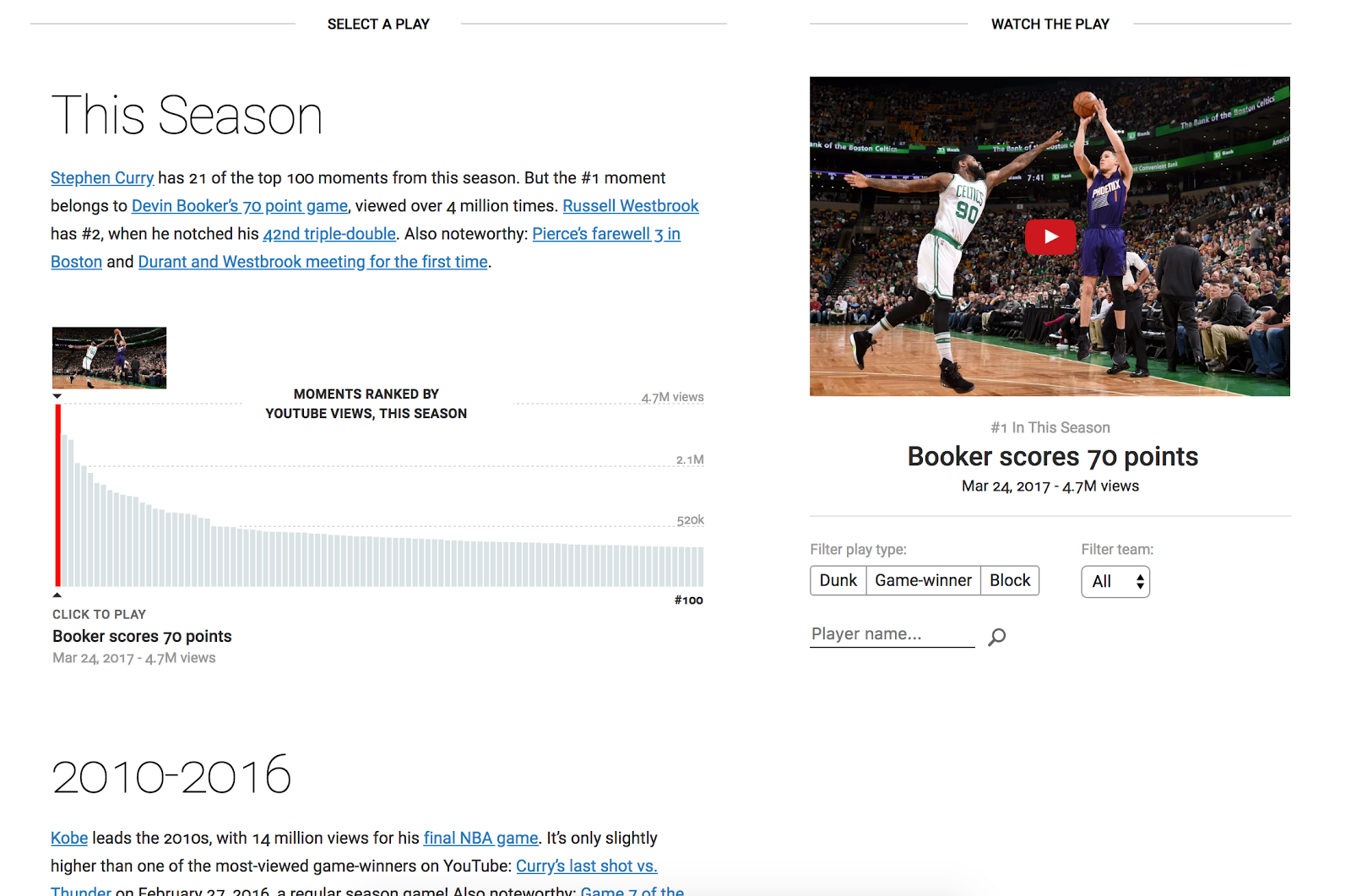This screenshot has width=1351, height=896.
Task: Click the Filter play type label
Action: coord(858,549)
